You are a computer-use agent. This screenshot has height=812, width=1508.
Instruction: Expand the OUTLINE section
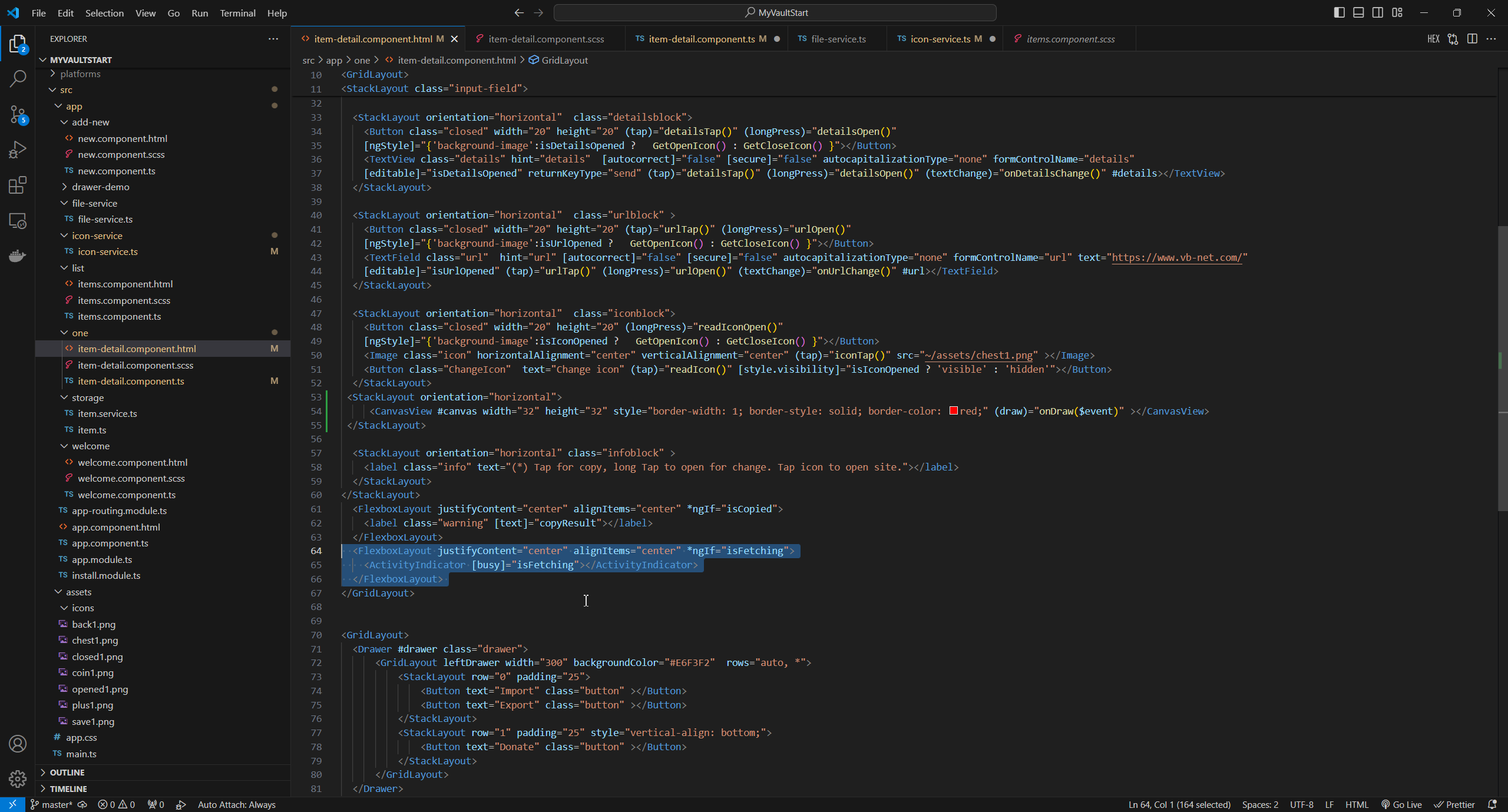(67, 772)
